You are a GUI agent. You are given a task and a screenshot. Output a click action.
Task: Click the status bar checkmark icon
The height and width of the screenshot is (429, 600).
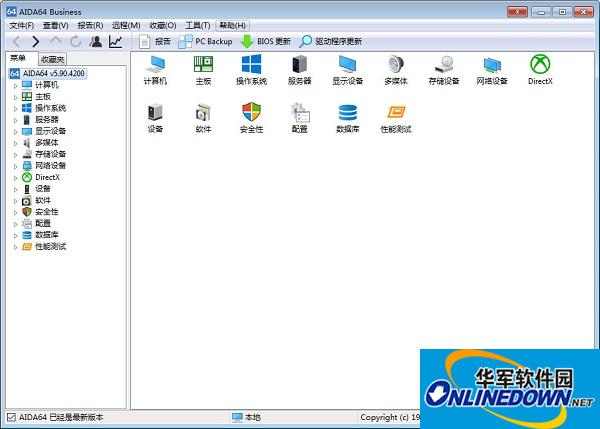[x=11, y=417]
